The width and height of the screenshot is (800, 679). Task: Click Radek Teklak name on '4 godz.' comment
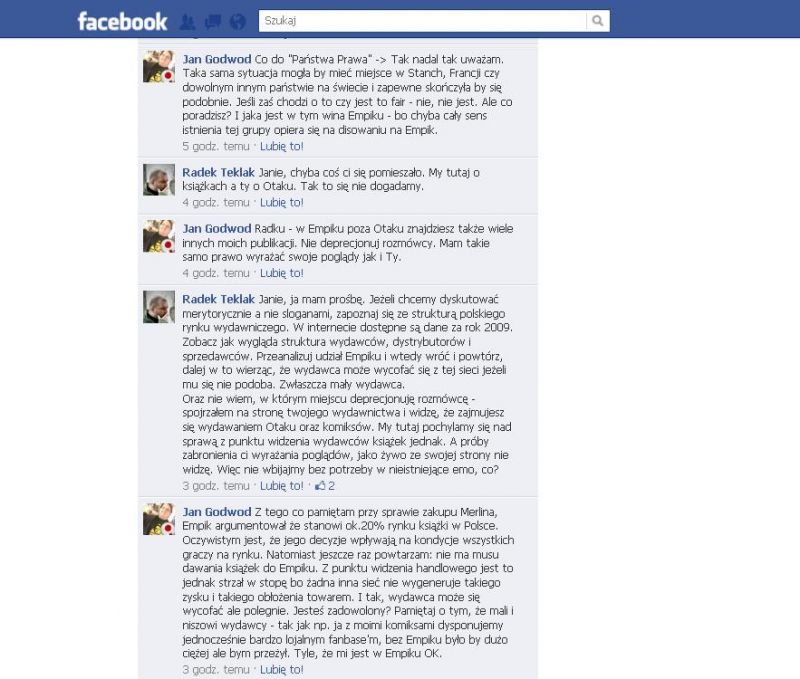[218, 172]
